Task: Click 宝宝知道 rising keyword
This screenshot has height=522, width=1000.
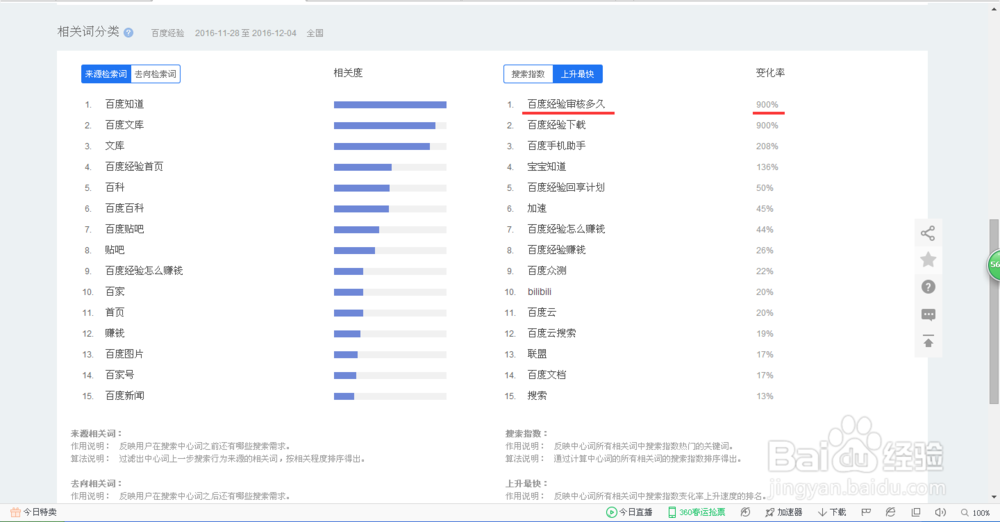Action: 547,167
